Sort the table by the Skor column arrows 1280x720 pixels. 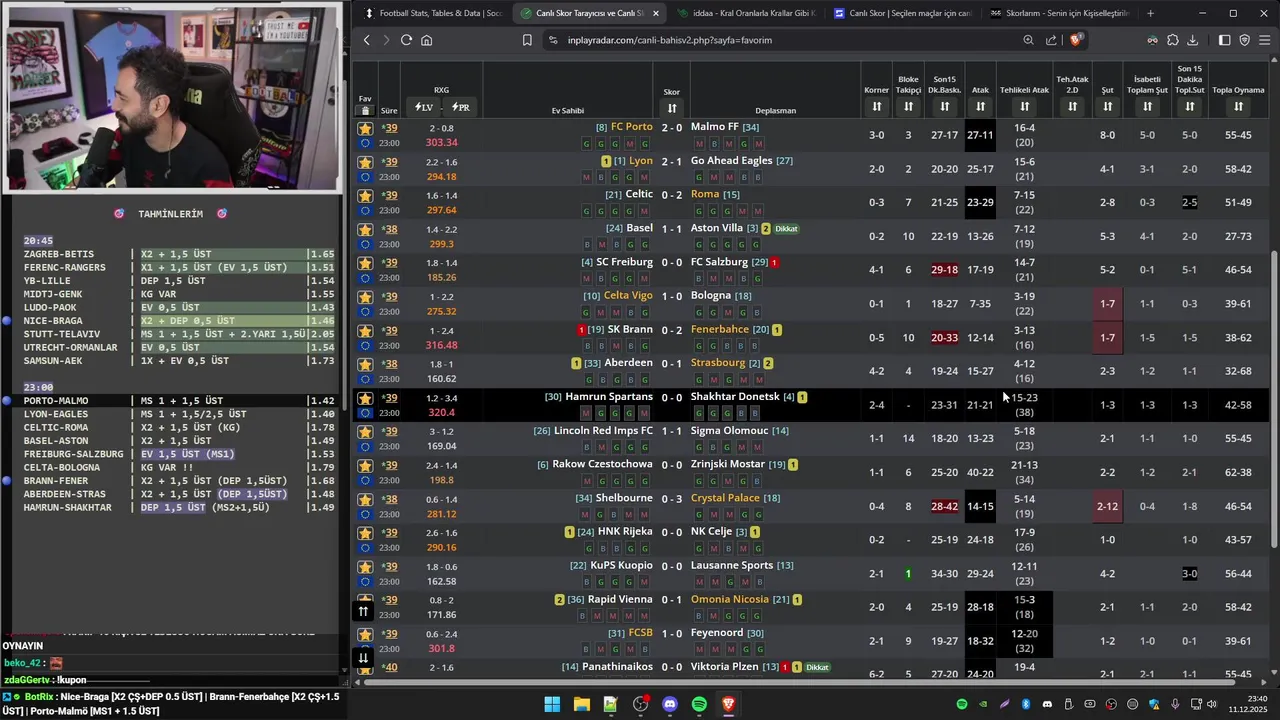pyautogui.click(x=672, y=108)
